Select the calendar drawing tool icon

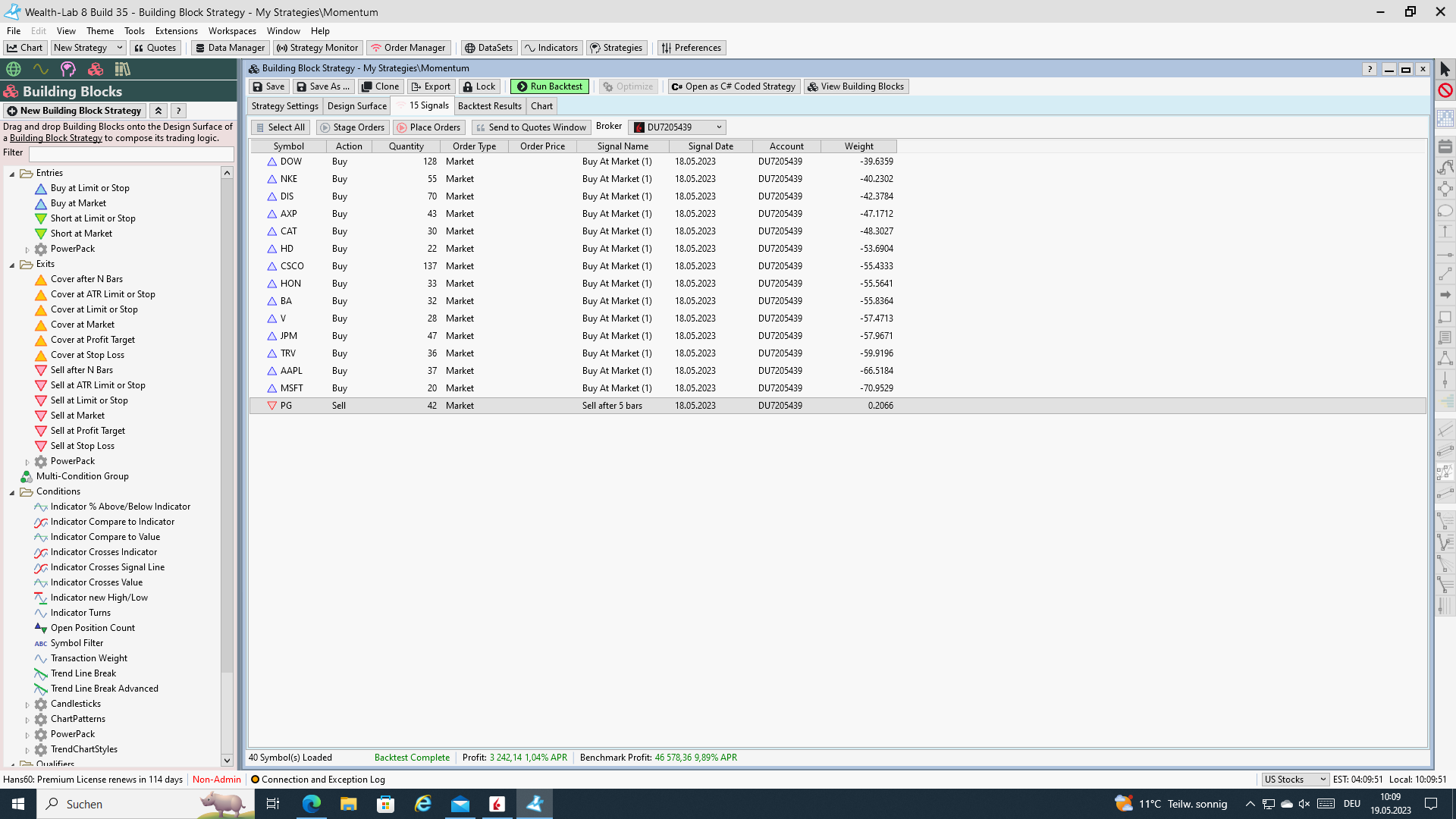click(x=1445, y=146)
